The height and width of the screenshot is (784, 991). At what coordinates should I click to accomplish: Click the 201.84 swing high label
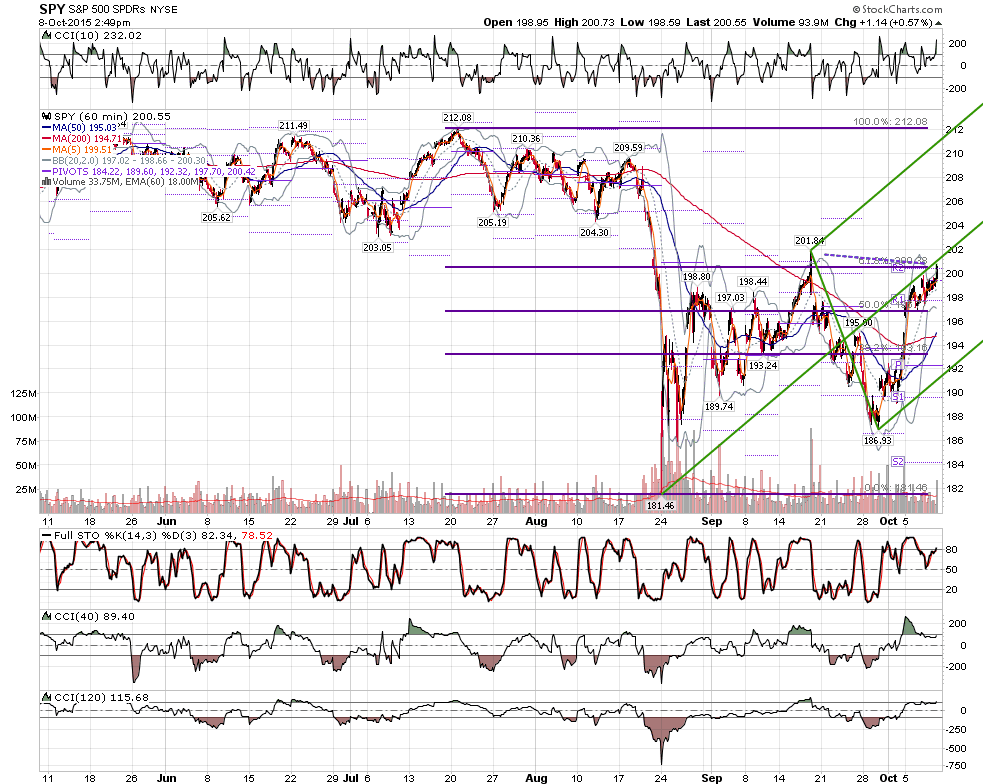810,241
